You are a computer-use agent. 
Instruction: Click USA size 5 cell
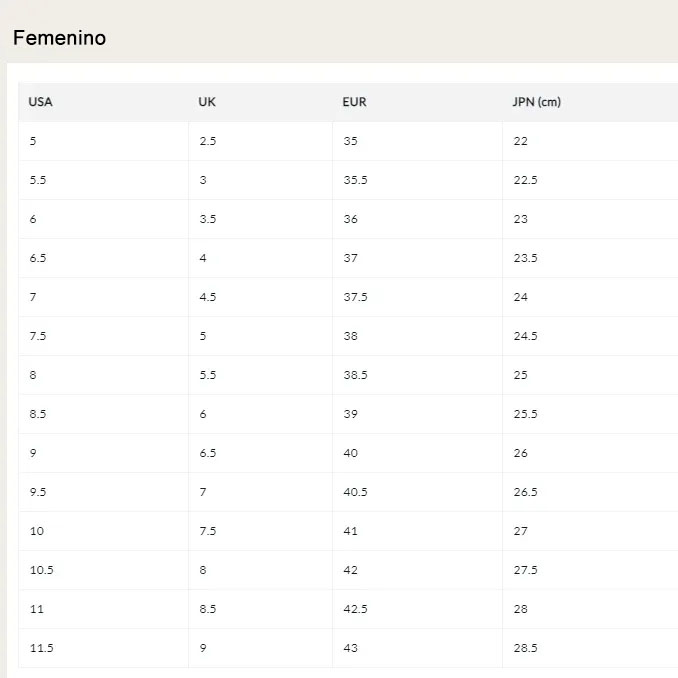tap(103, 141)
